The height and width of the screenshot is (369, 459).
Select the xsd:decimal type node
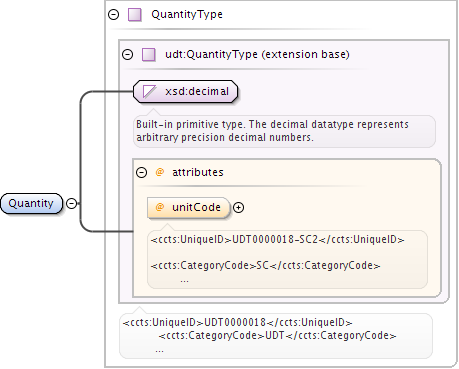coord(186,91)
